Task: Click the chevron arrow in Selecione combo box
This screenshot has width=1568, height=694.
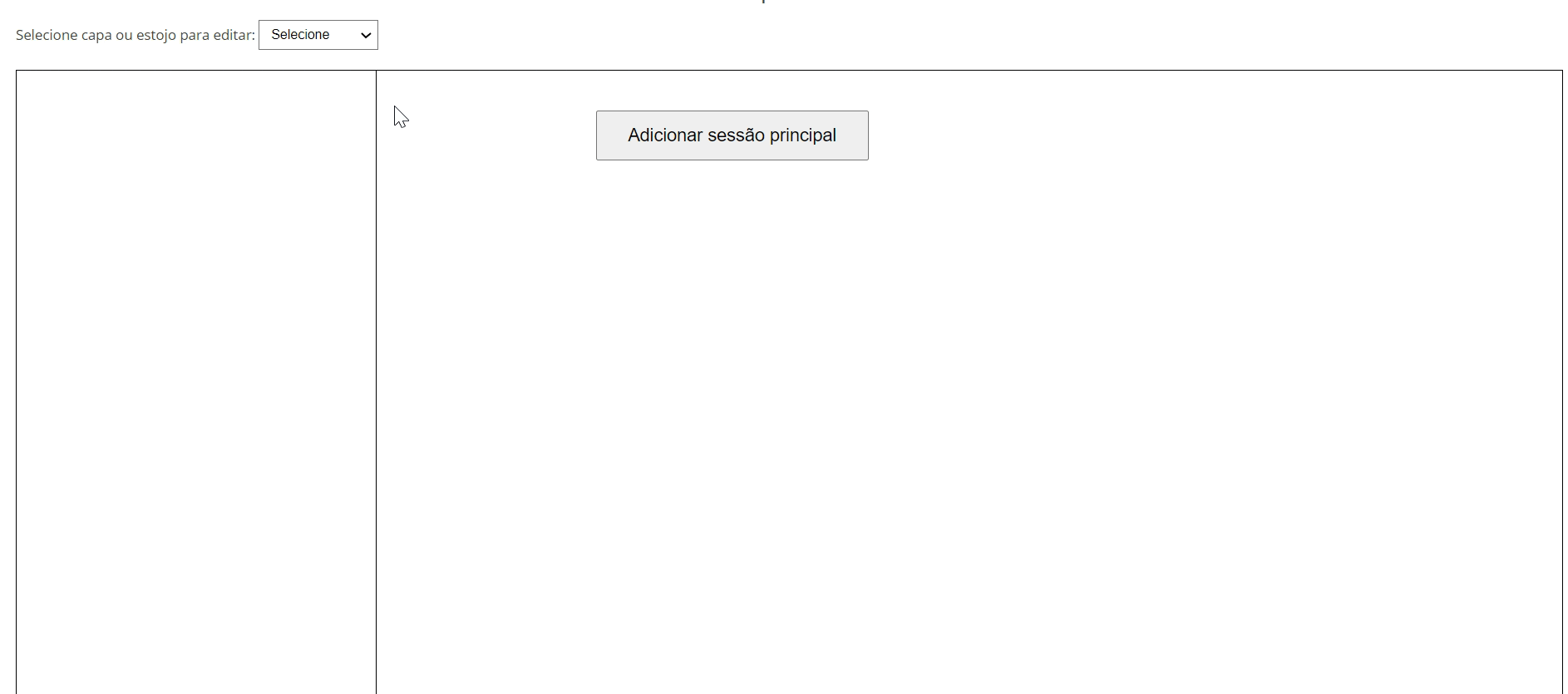Action: [x=366, y=35]
